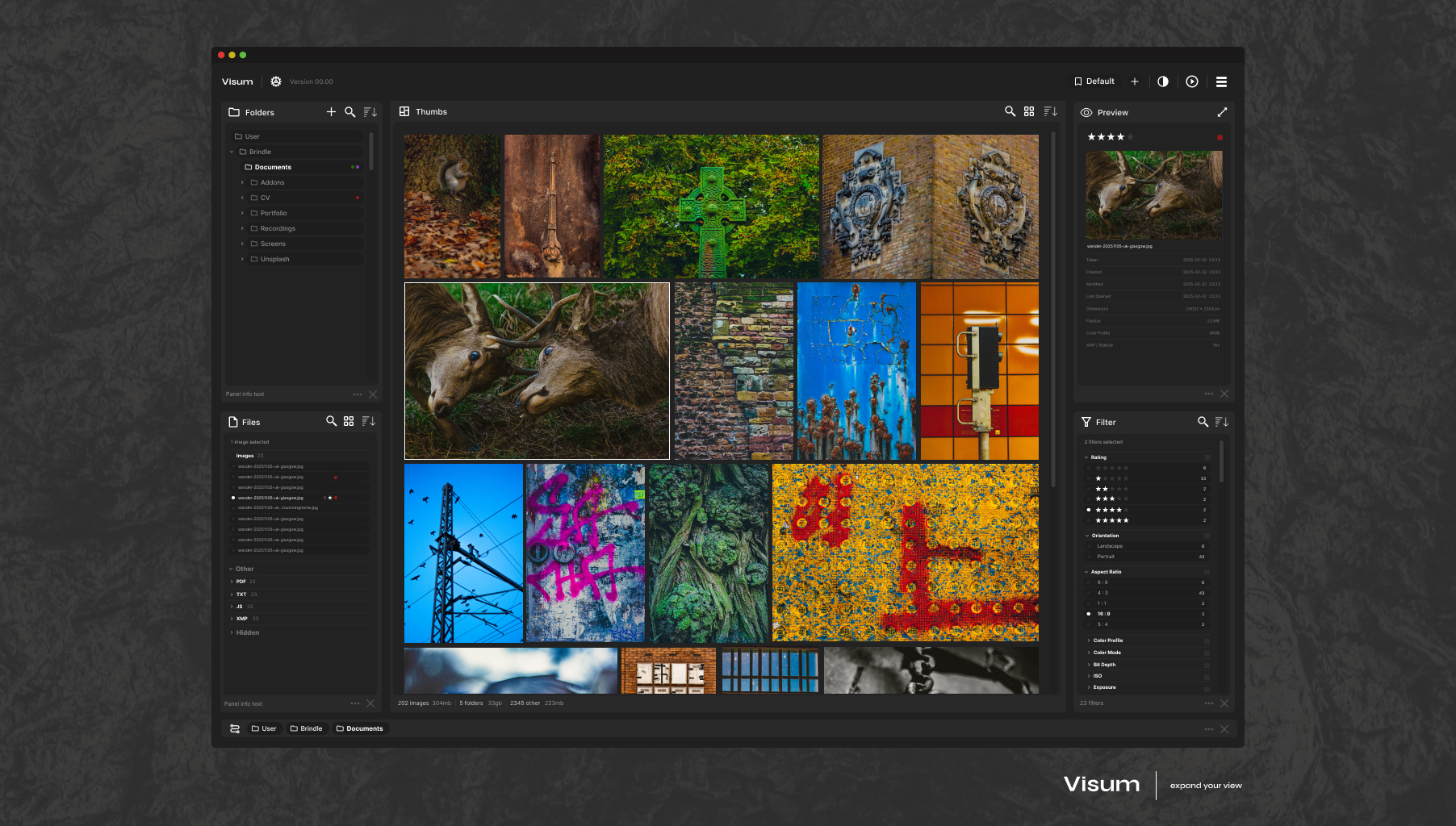Open settings with the gear icon
Screen dimensions: 1456x826
coord(276,81)
